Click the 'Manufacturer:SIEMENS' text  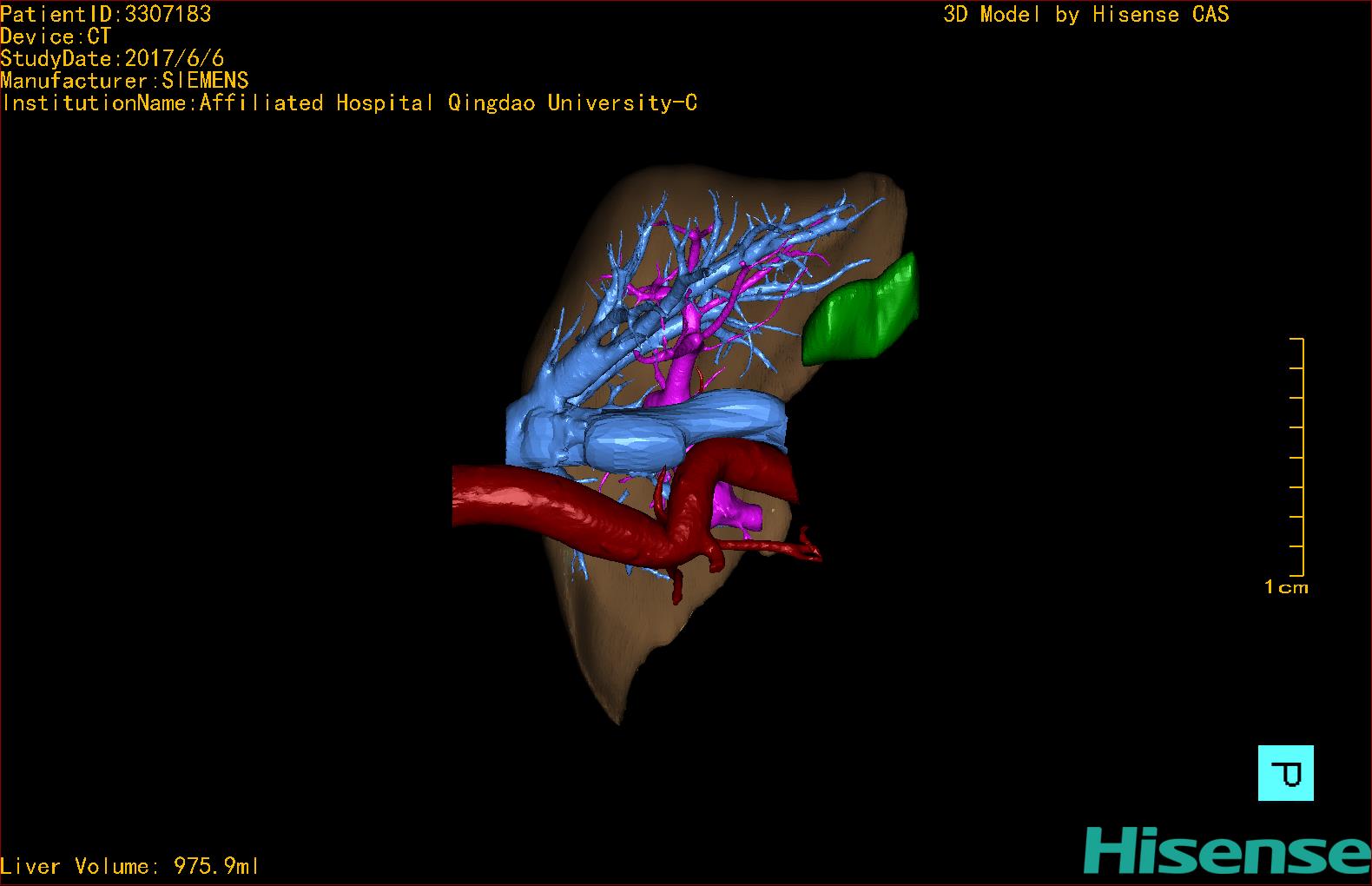coord(124,81)
